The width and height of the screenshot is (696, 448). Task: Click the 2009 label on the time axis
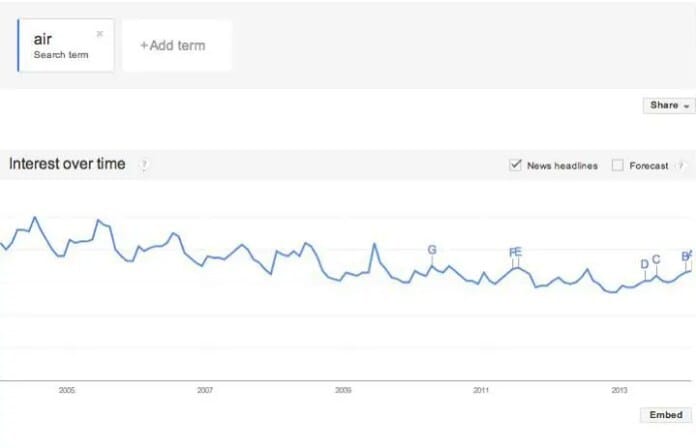[343, 390]
